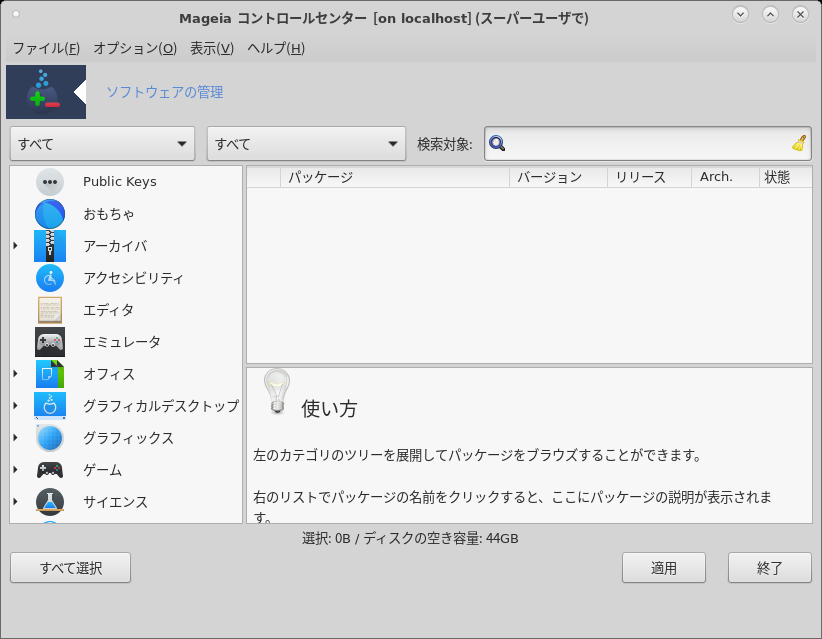Viewport: 822px width, 639px height.
Task: Select the エミュレータ tree row label
Action: click(122, 342)
